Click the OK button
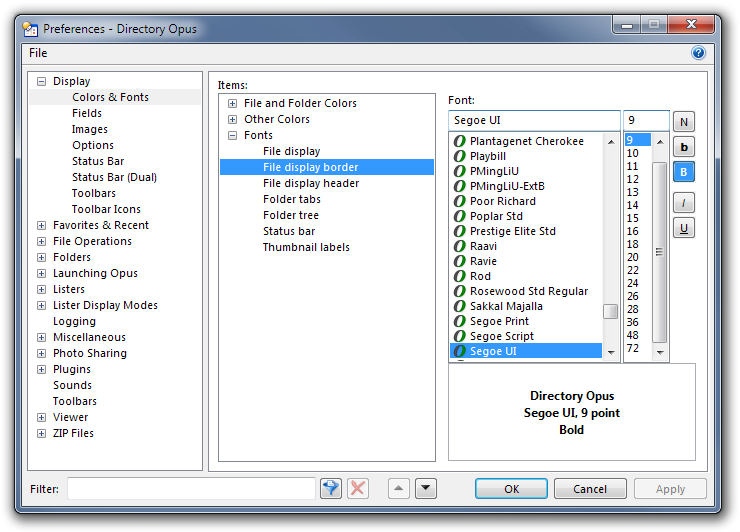Viewport: 740px width, 532px height. [x=511, y=489]
